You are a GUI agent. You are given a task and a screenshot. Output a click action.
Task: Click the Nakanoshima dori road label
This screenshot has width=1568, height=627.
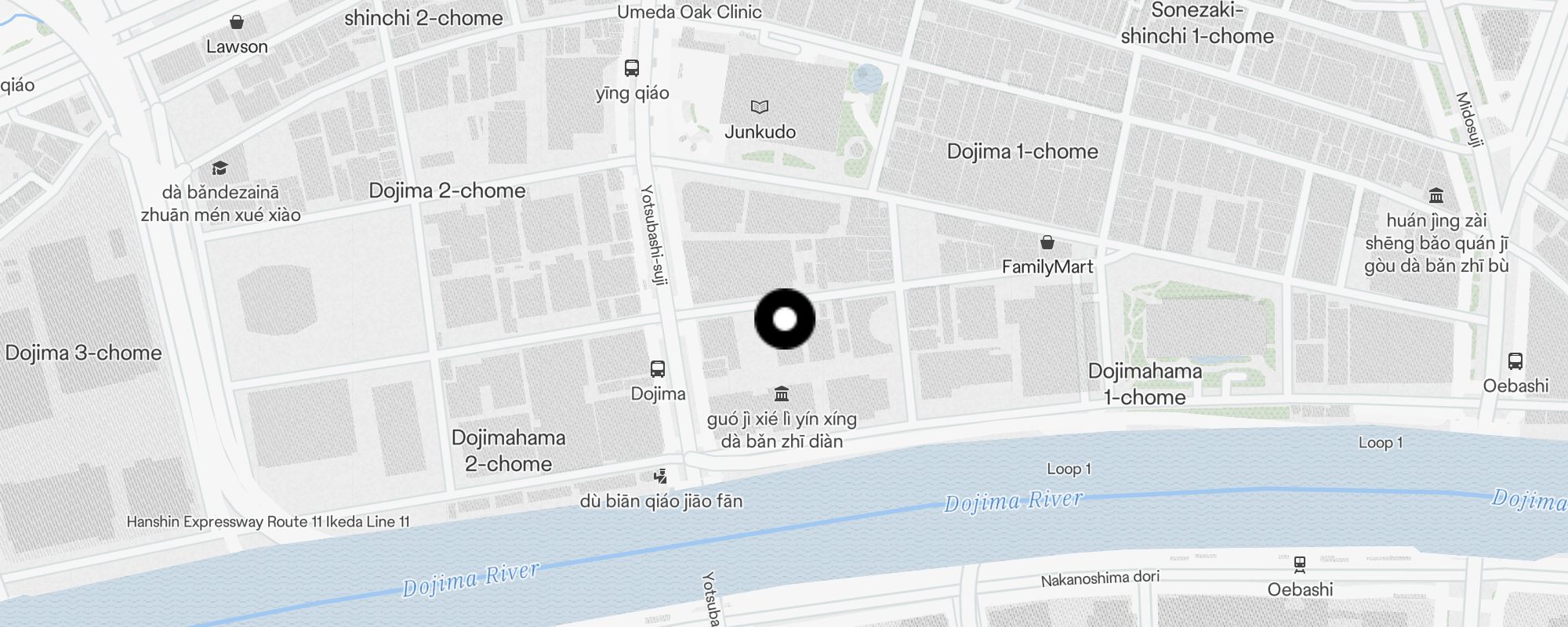pos(1100,578)
